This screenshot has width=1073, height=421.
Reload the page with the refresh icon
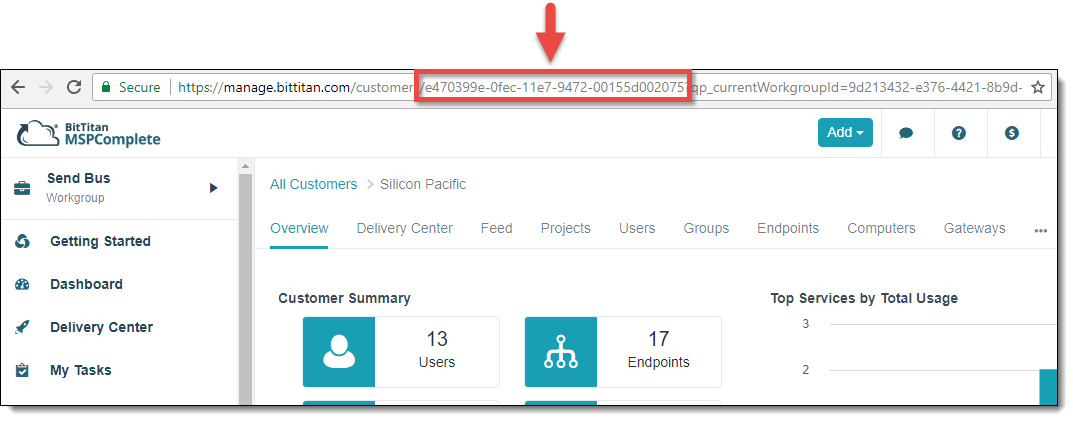(74, 87)
